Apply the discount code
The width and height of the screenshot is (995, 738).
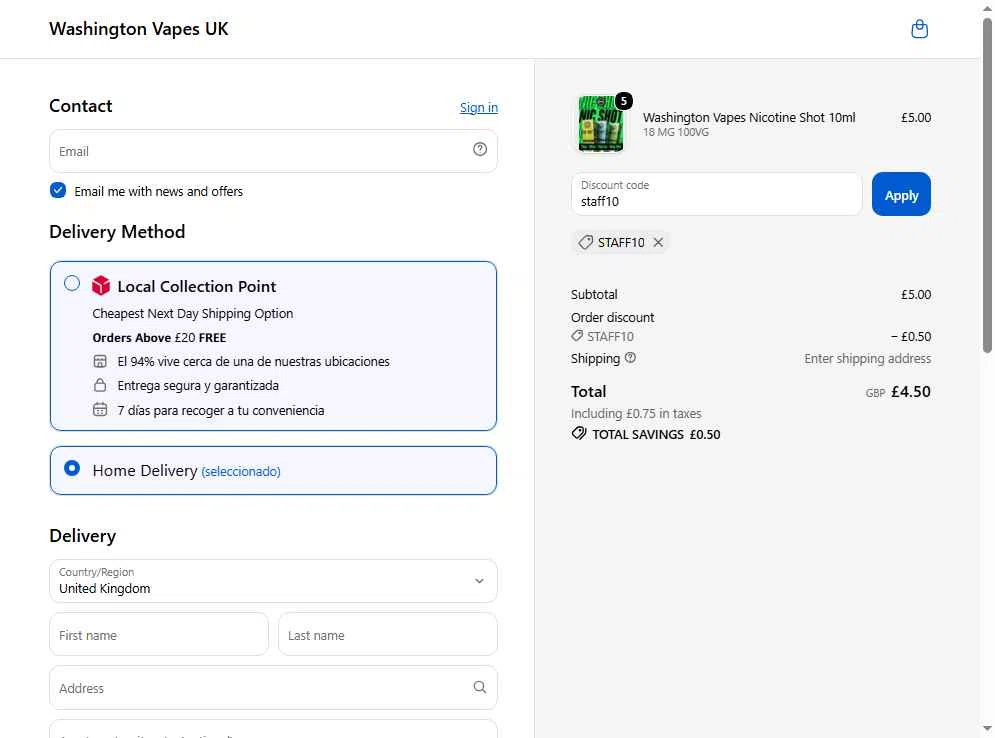[901, 194]
